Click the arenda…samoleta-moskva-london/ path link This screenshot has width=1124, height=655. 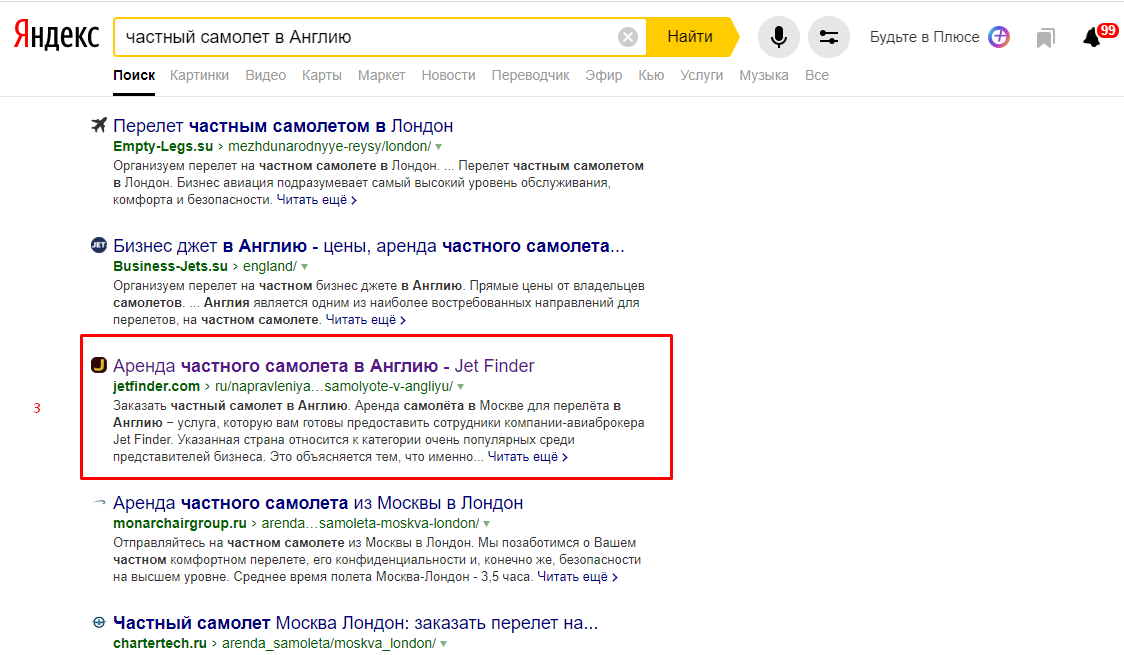click(370, 523)
